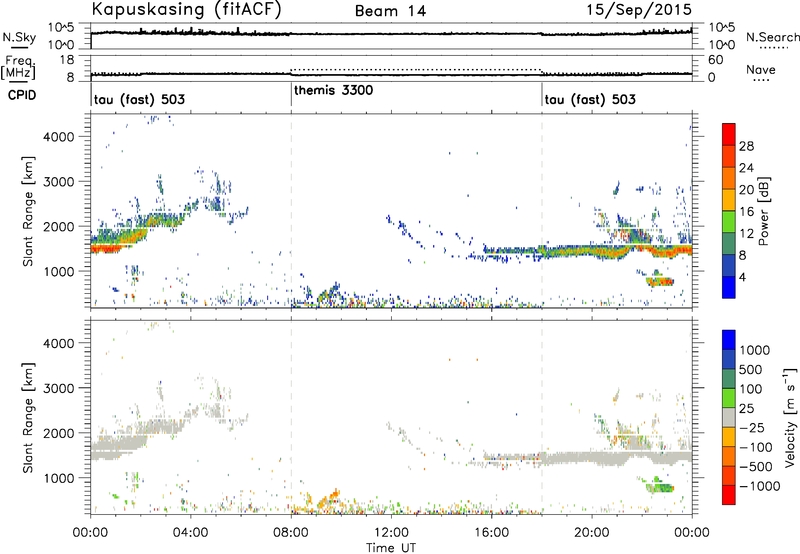Click the 2000 range tick in velocity panel
The width and height of the screenshot is (800, 554).
58,433
